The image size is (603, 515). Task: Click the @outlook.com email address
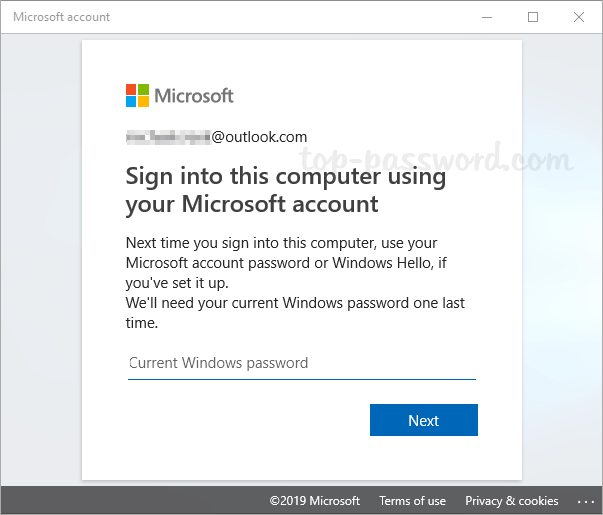(x=259, y=137)
